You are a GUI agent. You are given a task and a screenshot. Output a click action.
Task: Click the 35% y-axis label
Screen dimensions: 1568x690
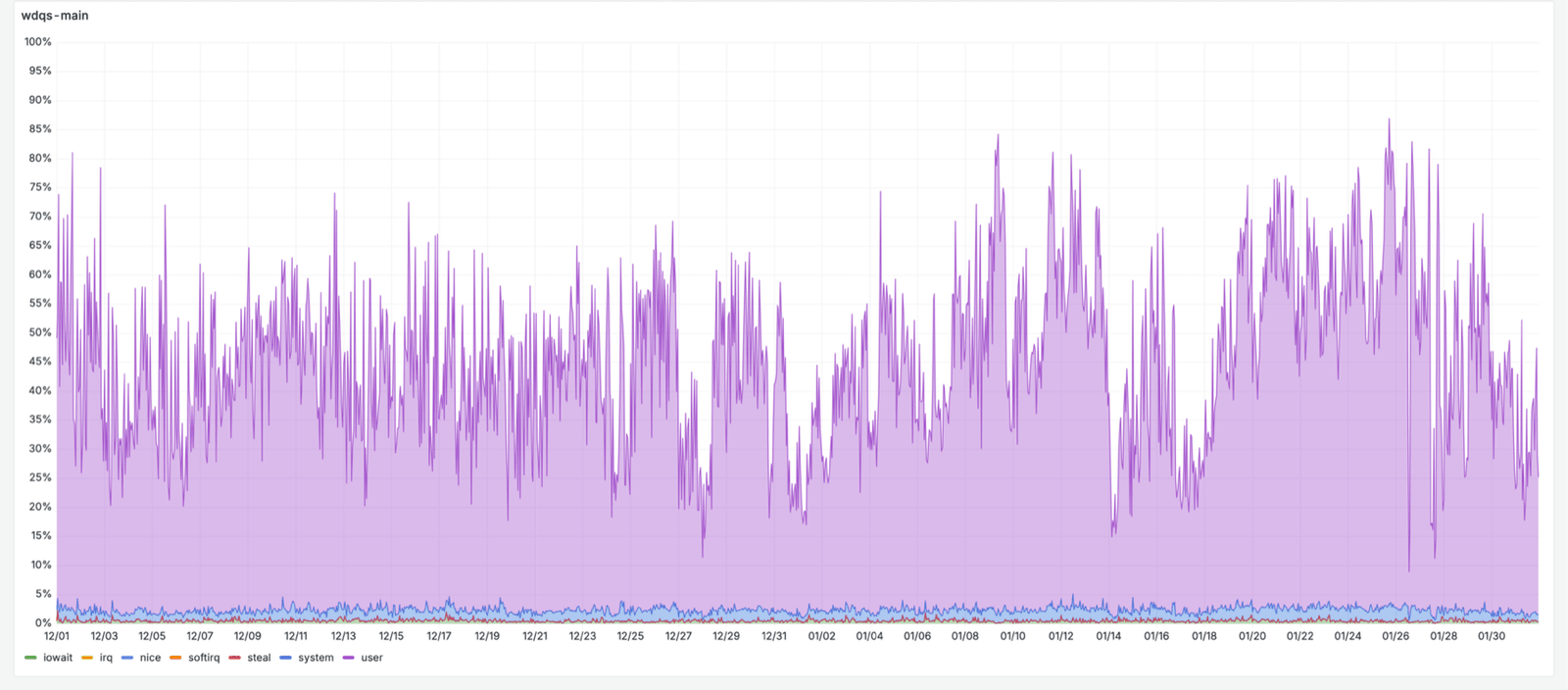click(40, 419)
